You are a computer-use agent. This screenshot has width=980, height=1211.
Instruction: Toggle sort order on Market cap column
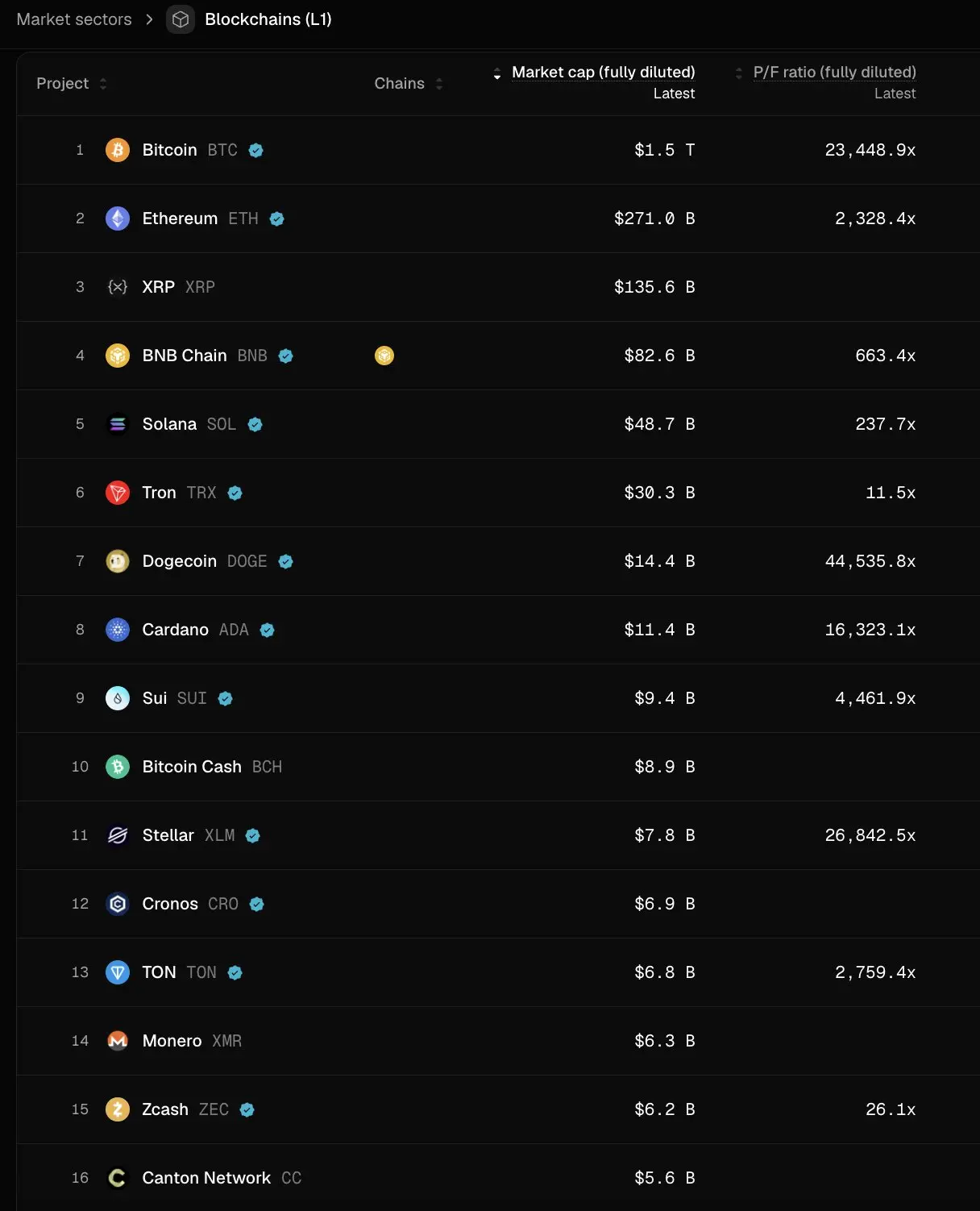pos(498,73)
